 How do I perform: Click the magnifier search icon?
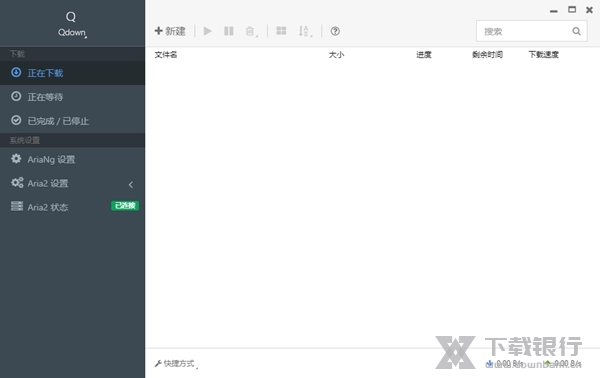tap(577, 31)
